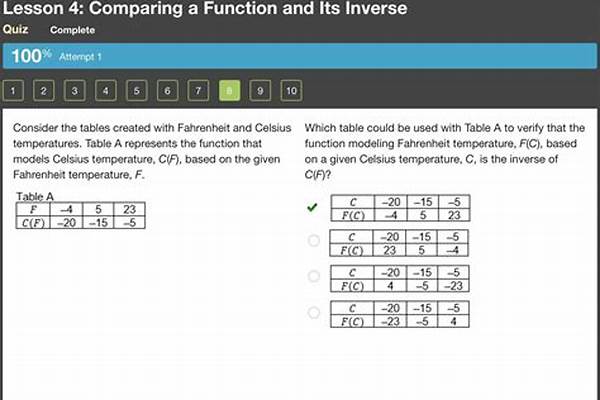Choose fourth answer radio, F(C) row –23, –5, 4
The width and height of the screenshot is (600, 400).
click(314, 312)
